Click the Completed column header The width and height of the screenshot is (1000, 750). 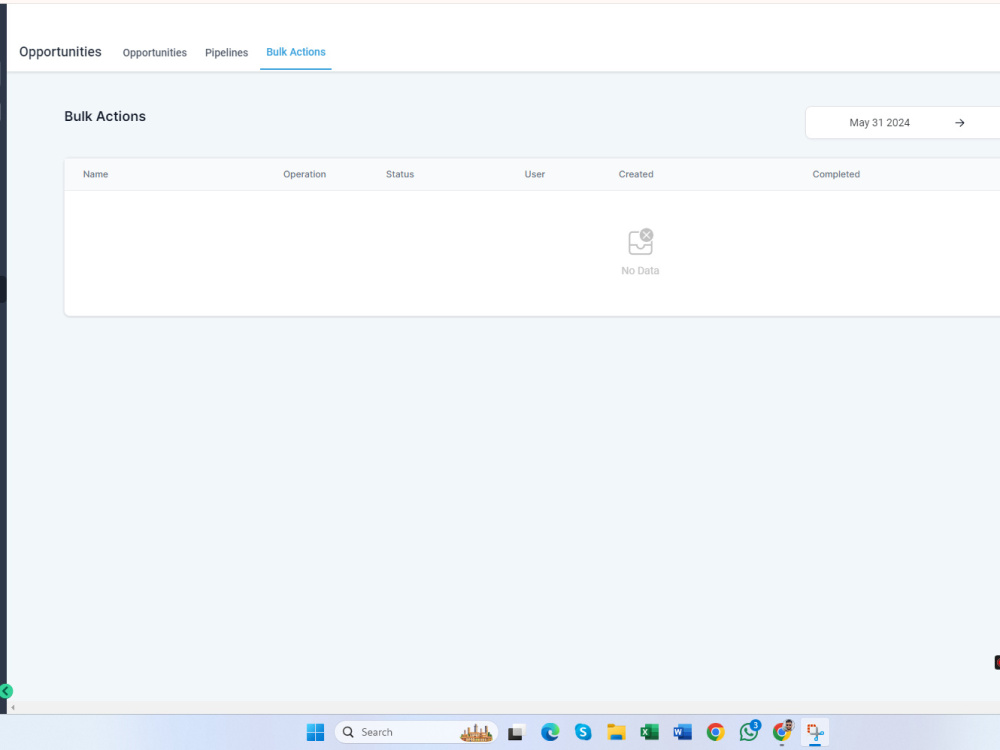point(836,174)
